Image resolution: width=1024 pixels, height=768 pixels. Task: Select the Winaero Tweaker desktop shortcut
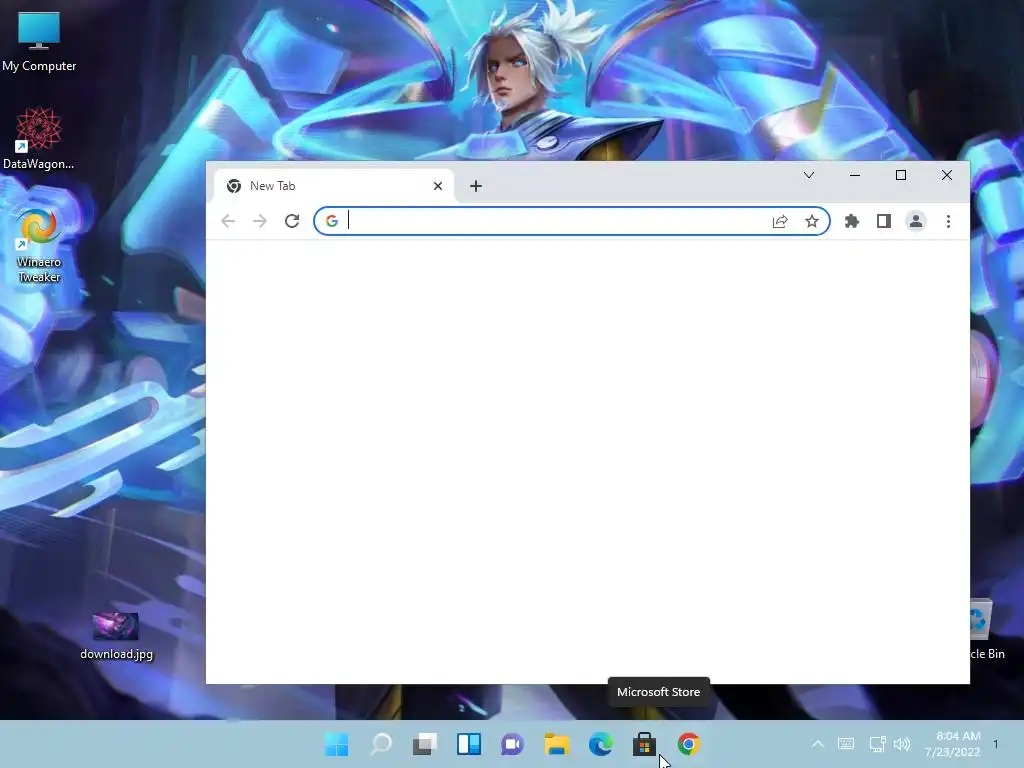pos(39,245)
